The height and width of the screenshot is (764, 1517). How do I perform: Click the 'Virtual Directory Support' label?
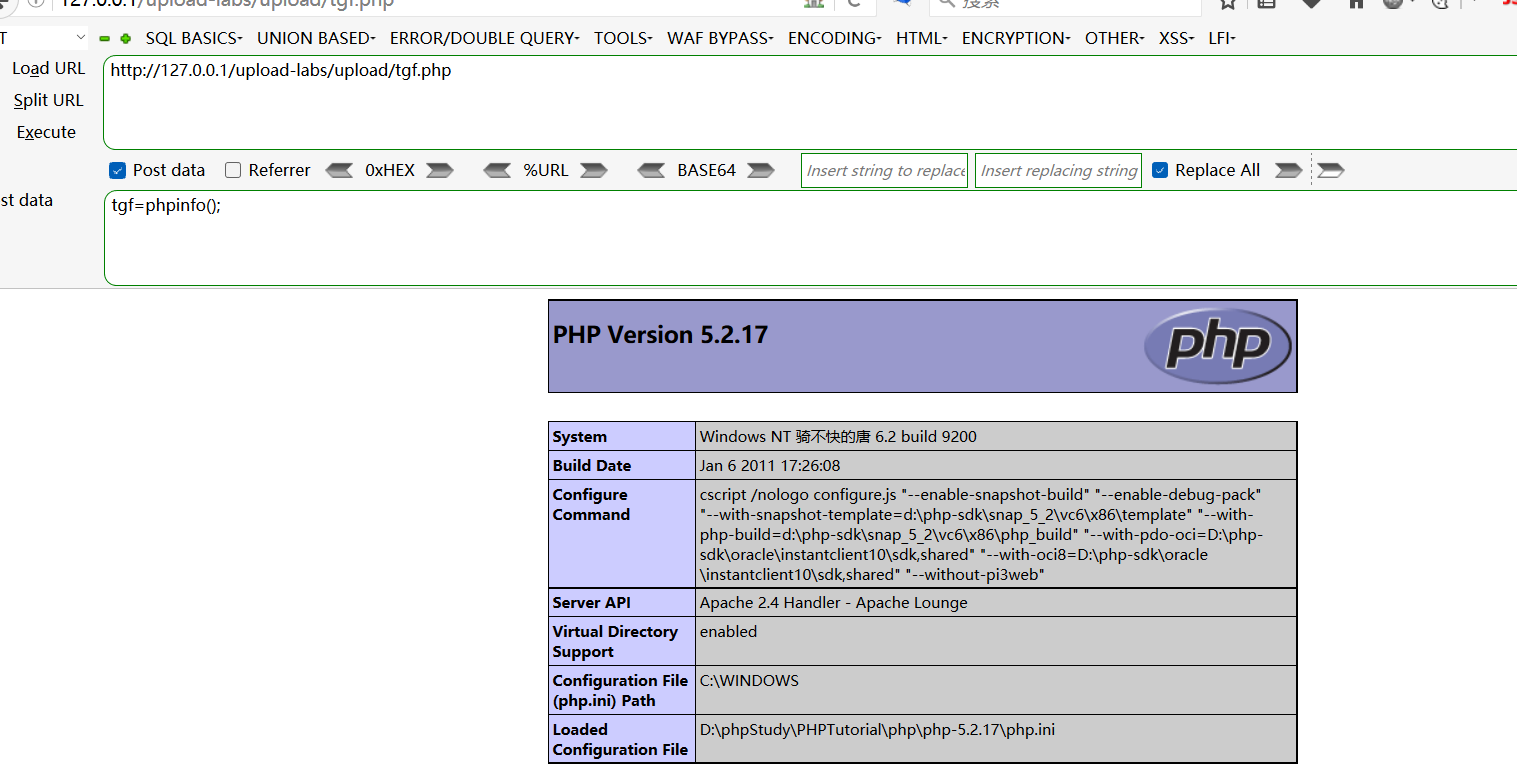tap(615, 641)
